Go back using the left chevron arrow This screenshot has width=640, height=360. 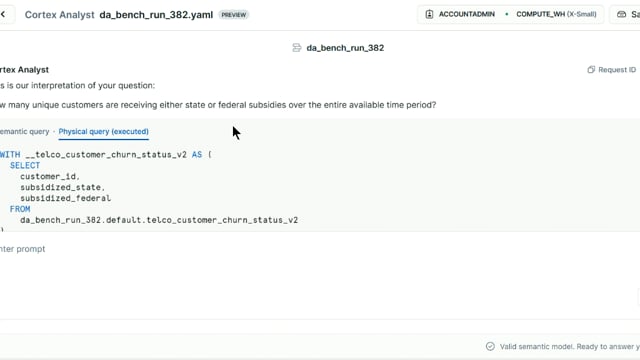click(3, 14)
